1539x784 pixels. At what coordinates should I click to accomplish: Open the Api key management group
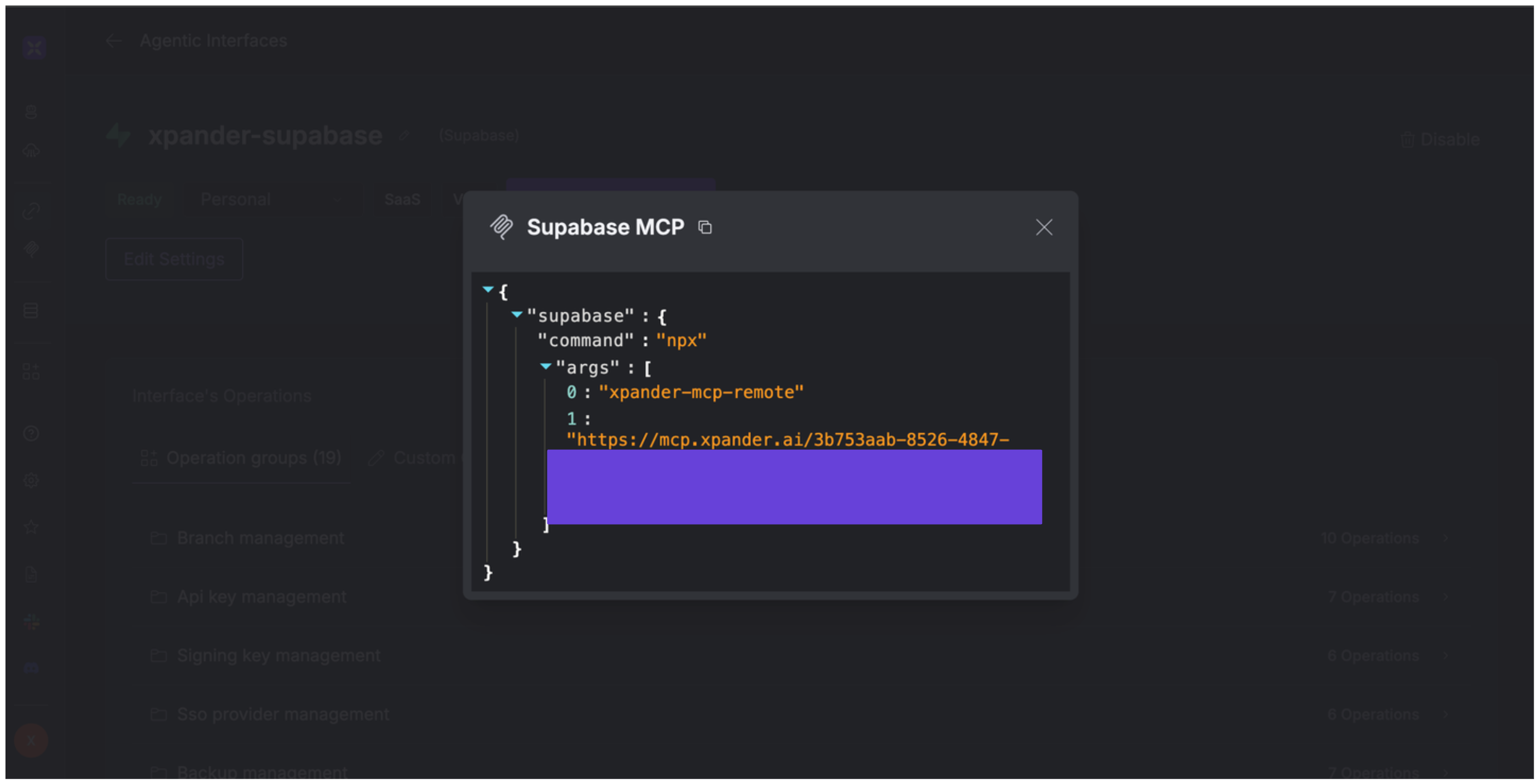262,596
